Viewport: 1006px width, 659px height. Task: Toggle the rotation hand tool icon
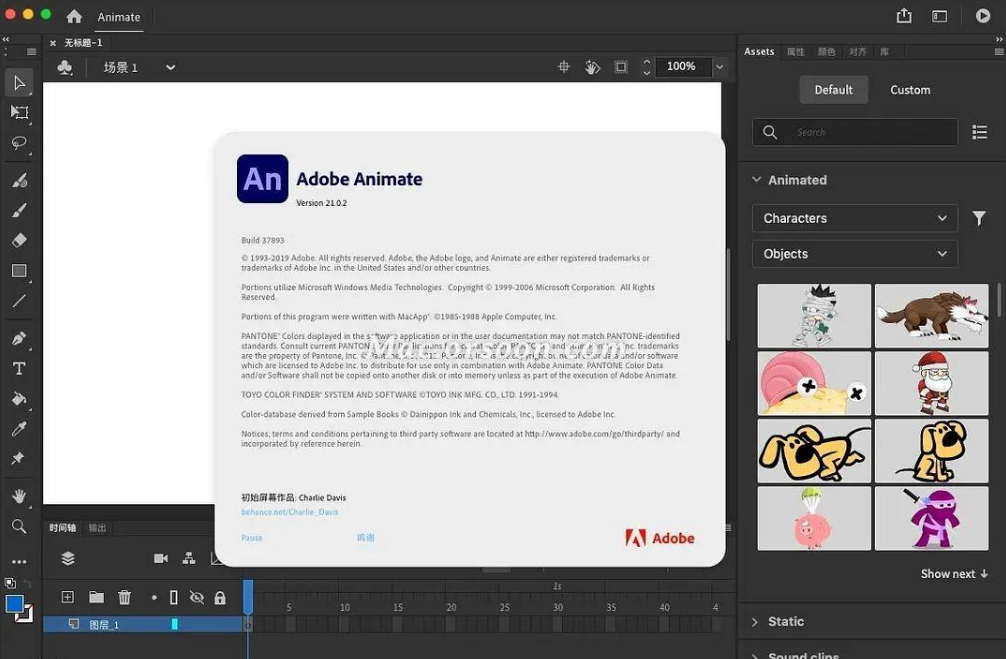pyautogui.click(x=592, y=67)
